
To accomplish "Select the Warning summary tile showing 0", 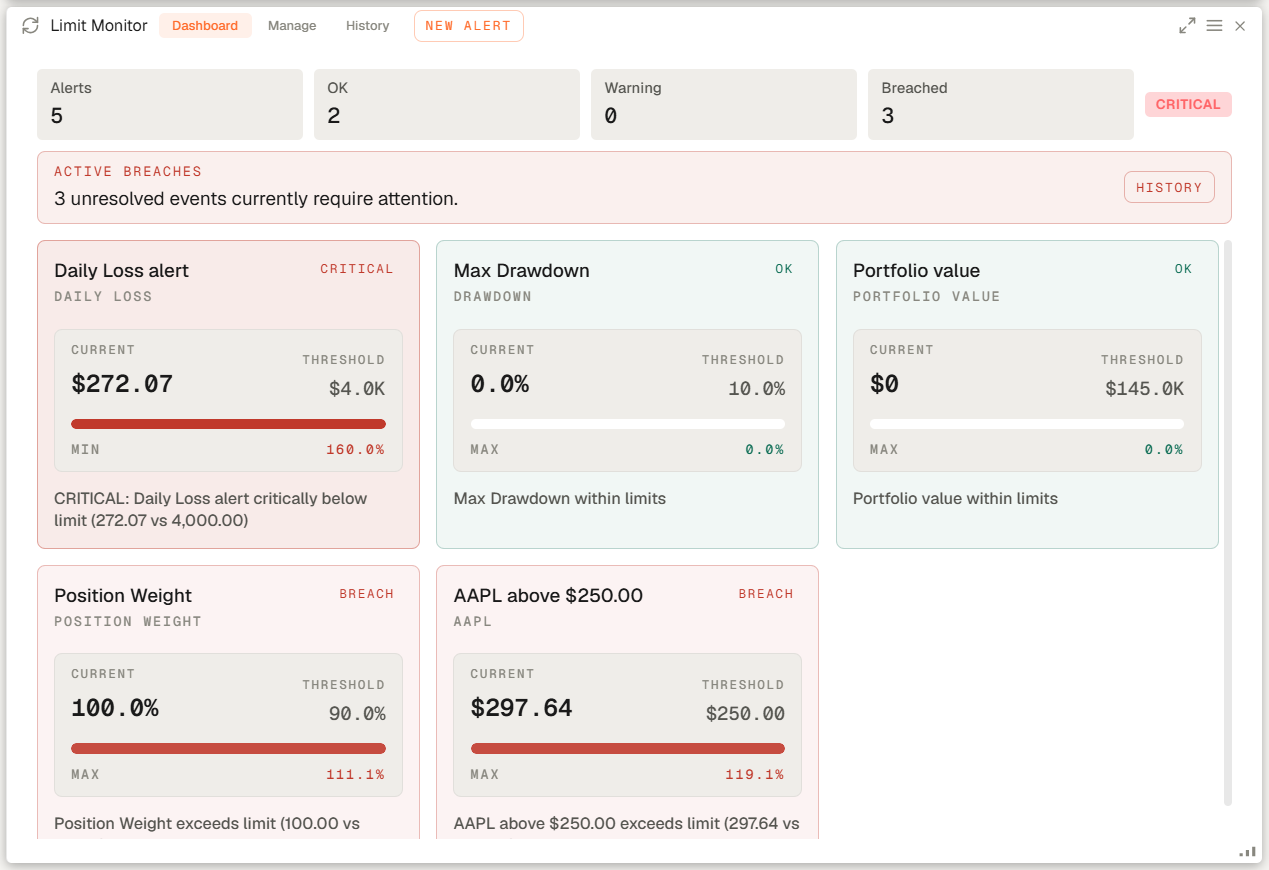I will tap(724, 104).
